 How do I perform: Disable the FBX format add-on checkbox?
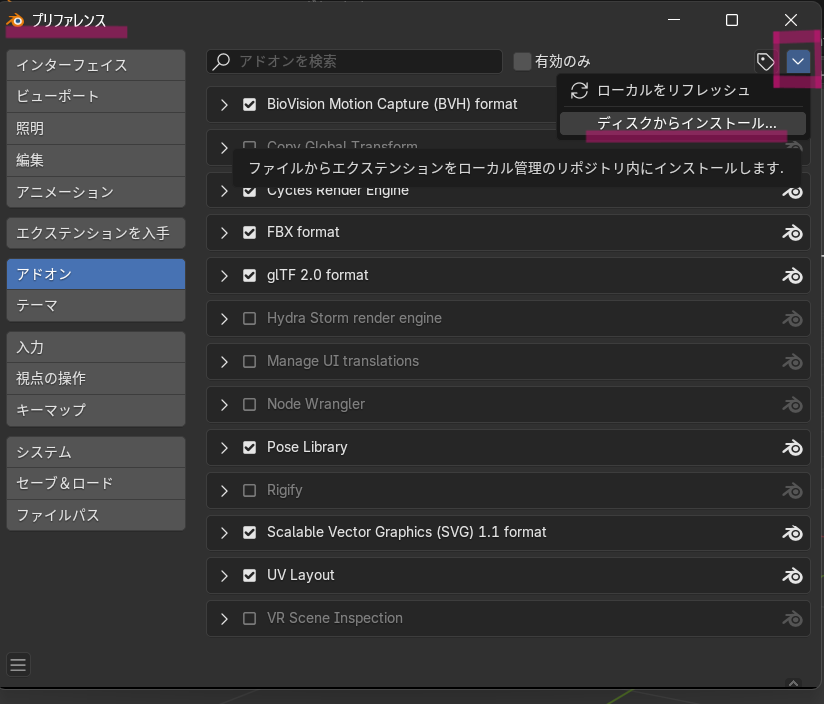250,232
